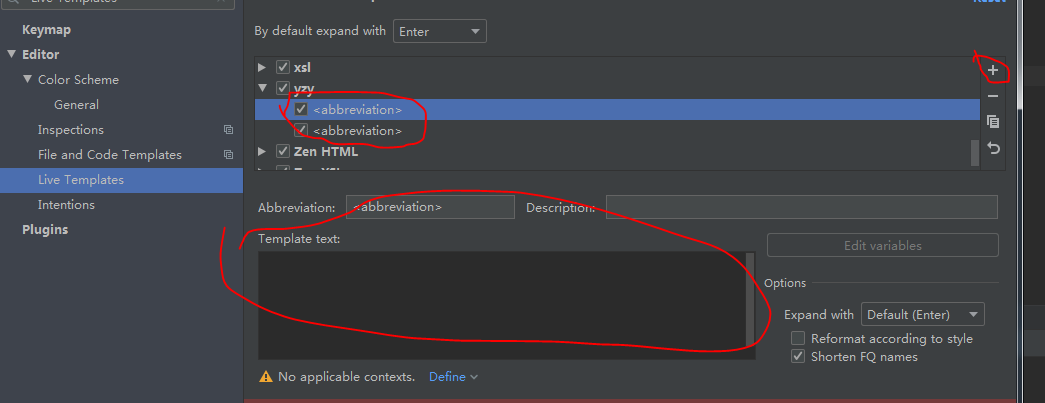1045x403 pixels.
Task: Open Keymap settings page
Action: pyautogui.click(x=46, y=30)
